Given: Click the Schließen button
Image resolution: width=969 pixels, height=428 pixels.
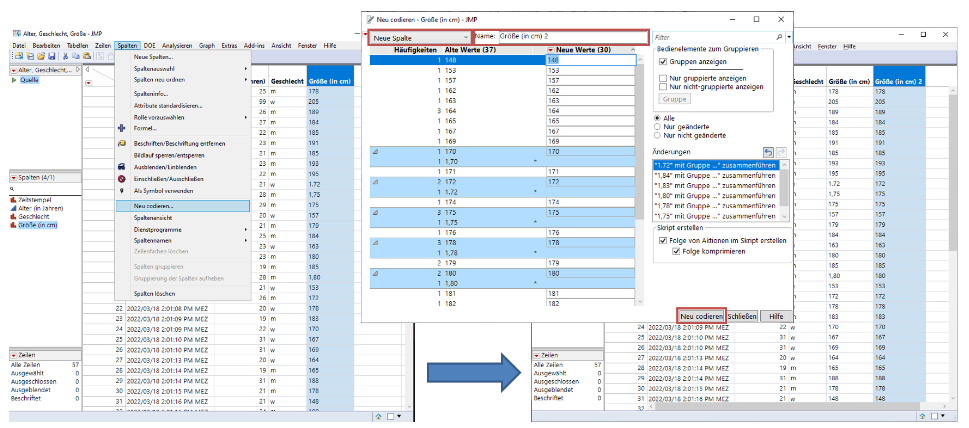Looking at the screenshot, I should [x=741, y=316].
